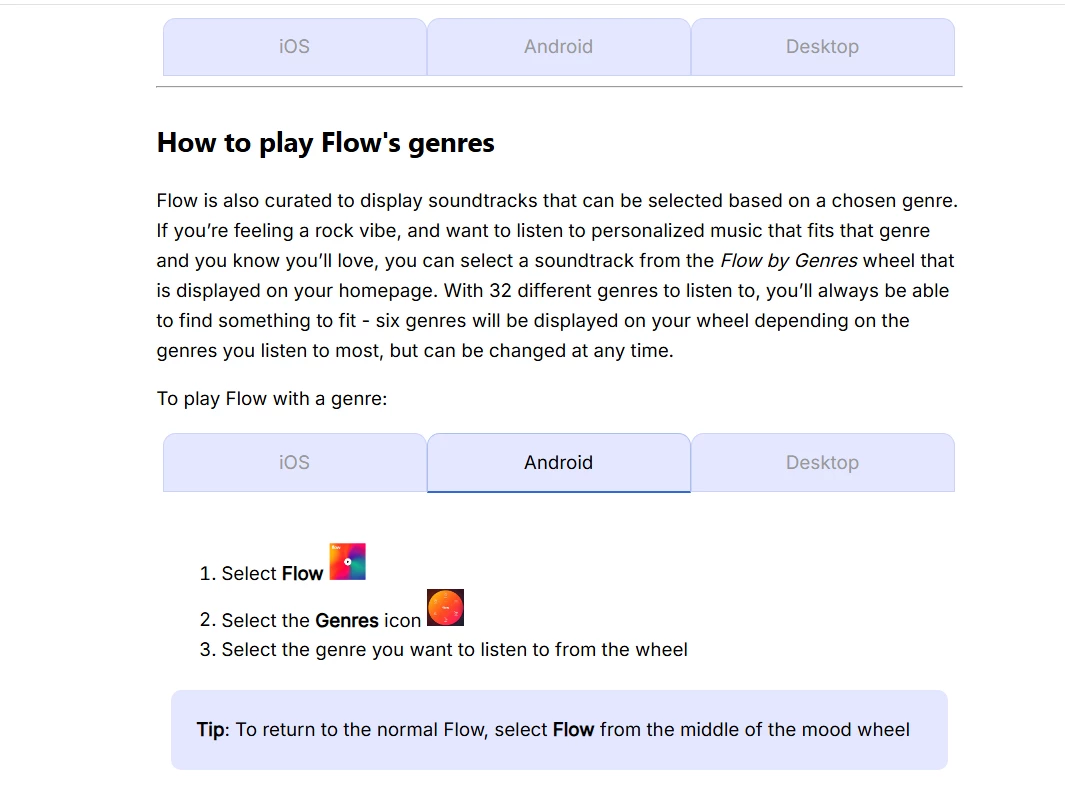1065x807 pixels.
Task: Select the iOS tab above the genres heading
Action: click(295, 47)
